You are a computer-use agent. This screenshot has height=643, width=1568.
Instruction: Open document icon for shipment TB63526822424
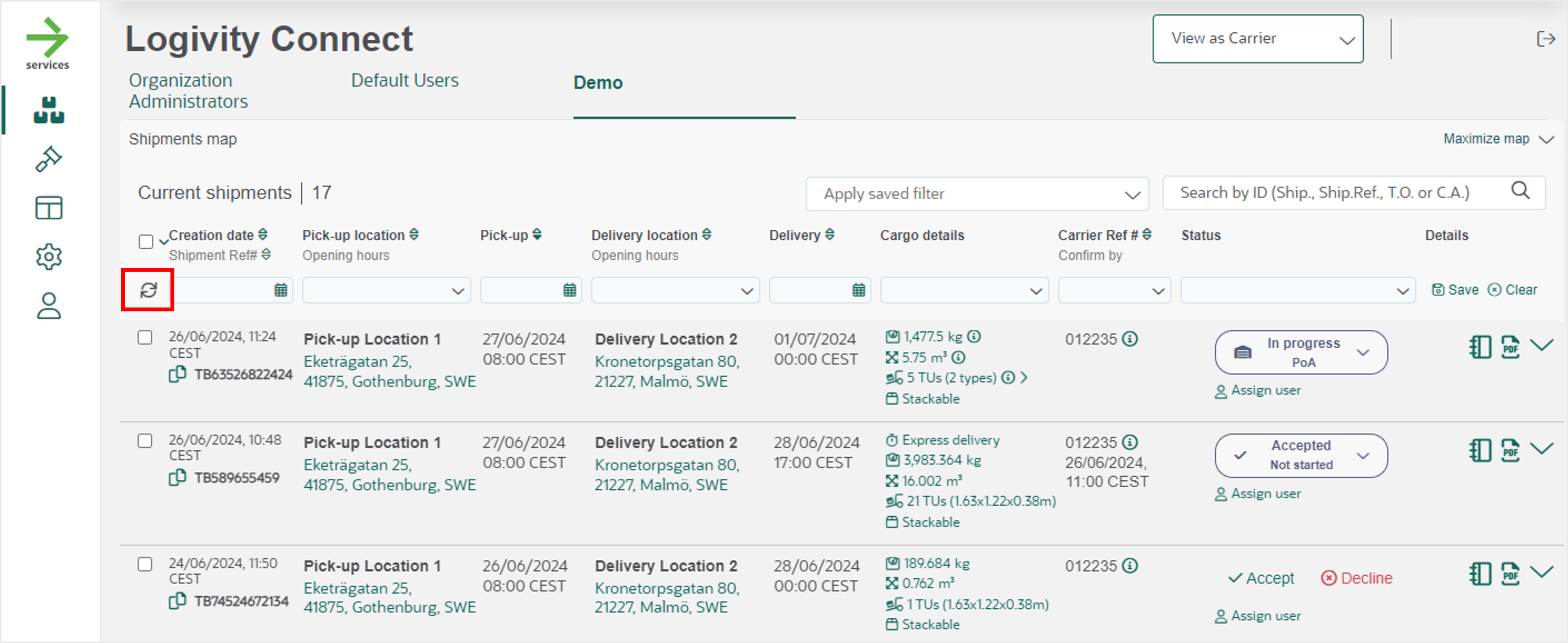pyautogui.click(x=1480, y=347)
